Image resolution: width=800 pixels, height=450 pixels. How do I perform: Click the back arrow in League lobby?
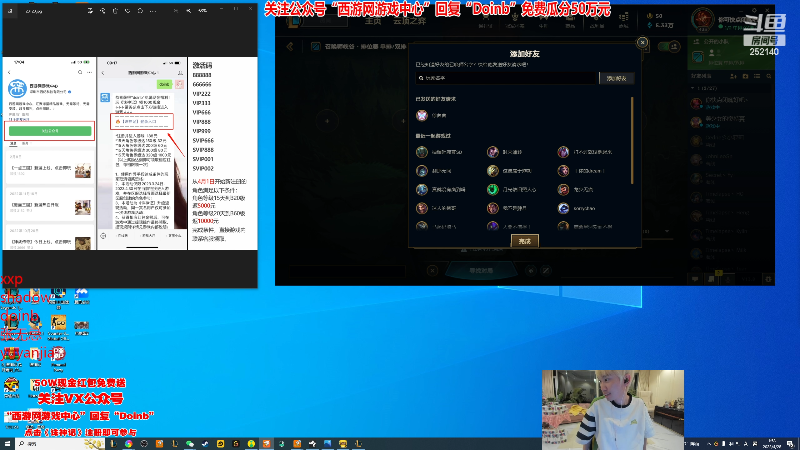[x=290, y=46]
